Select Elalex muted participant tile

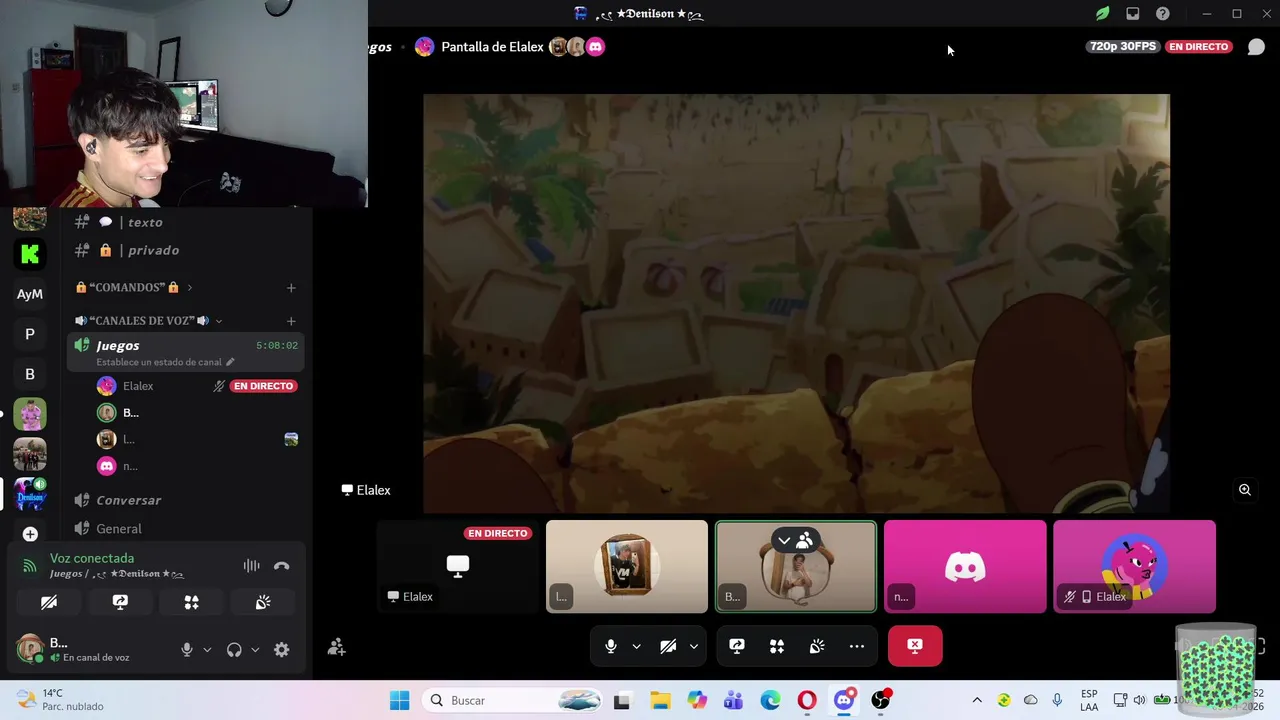(x=1134, y=566)
